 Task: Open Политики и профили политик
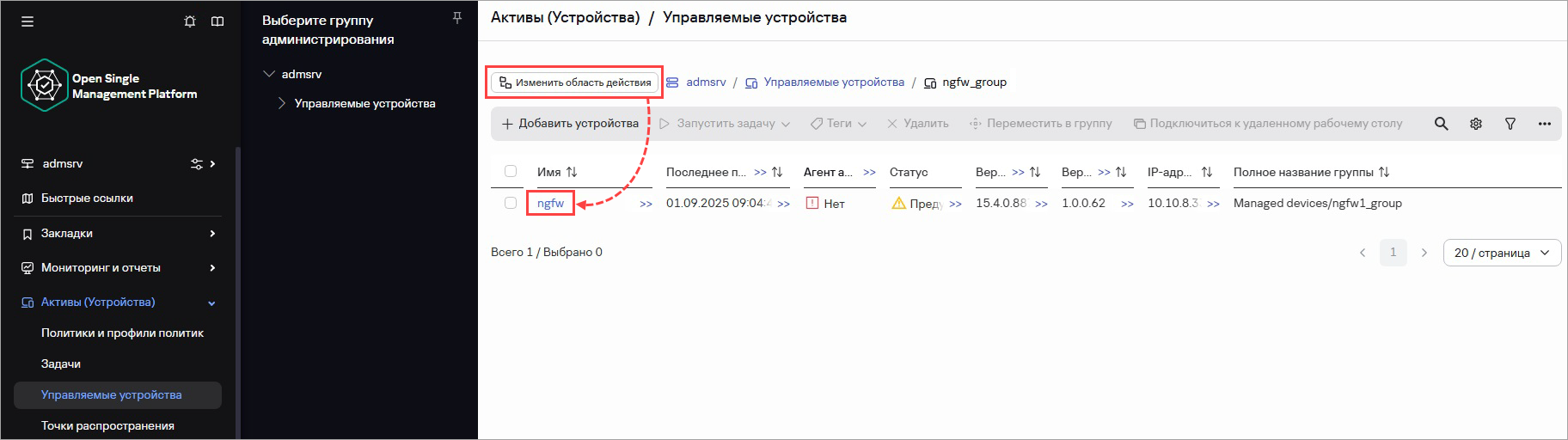122,333
